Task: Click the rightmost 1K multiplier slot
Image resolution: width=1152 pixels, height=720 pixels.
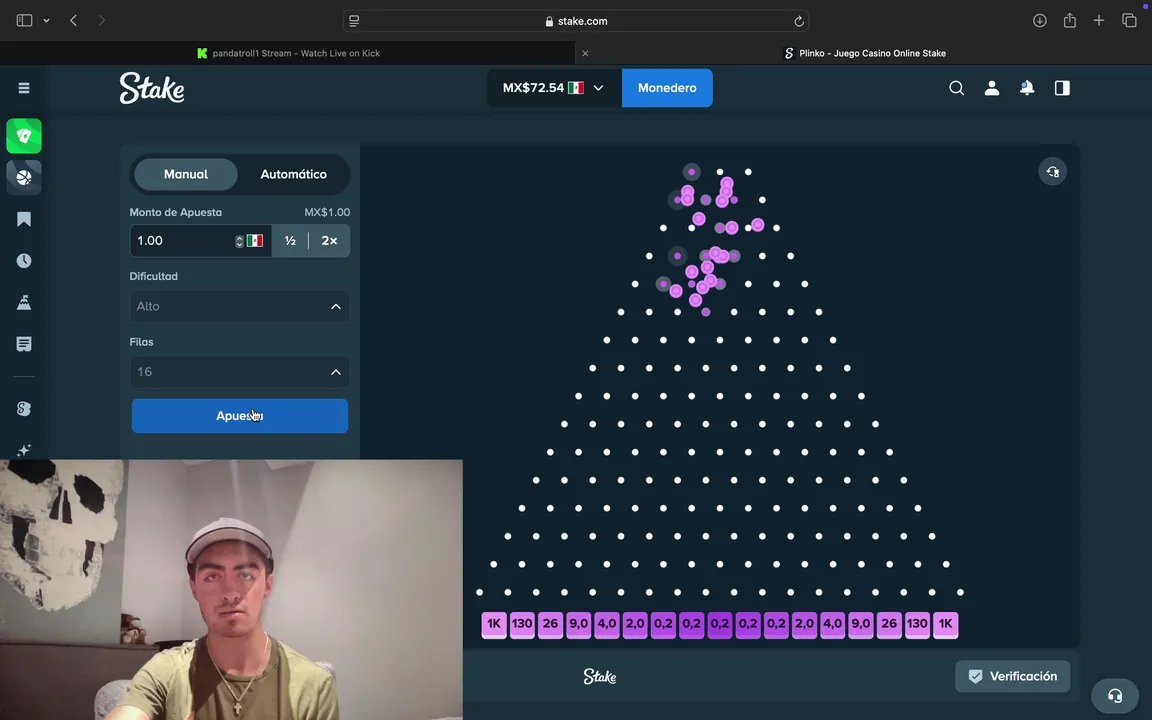Action: coord(946,624)
